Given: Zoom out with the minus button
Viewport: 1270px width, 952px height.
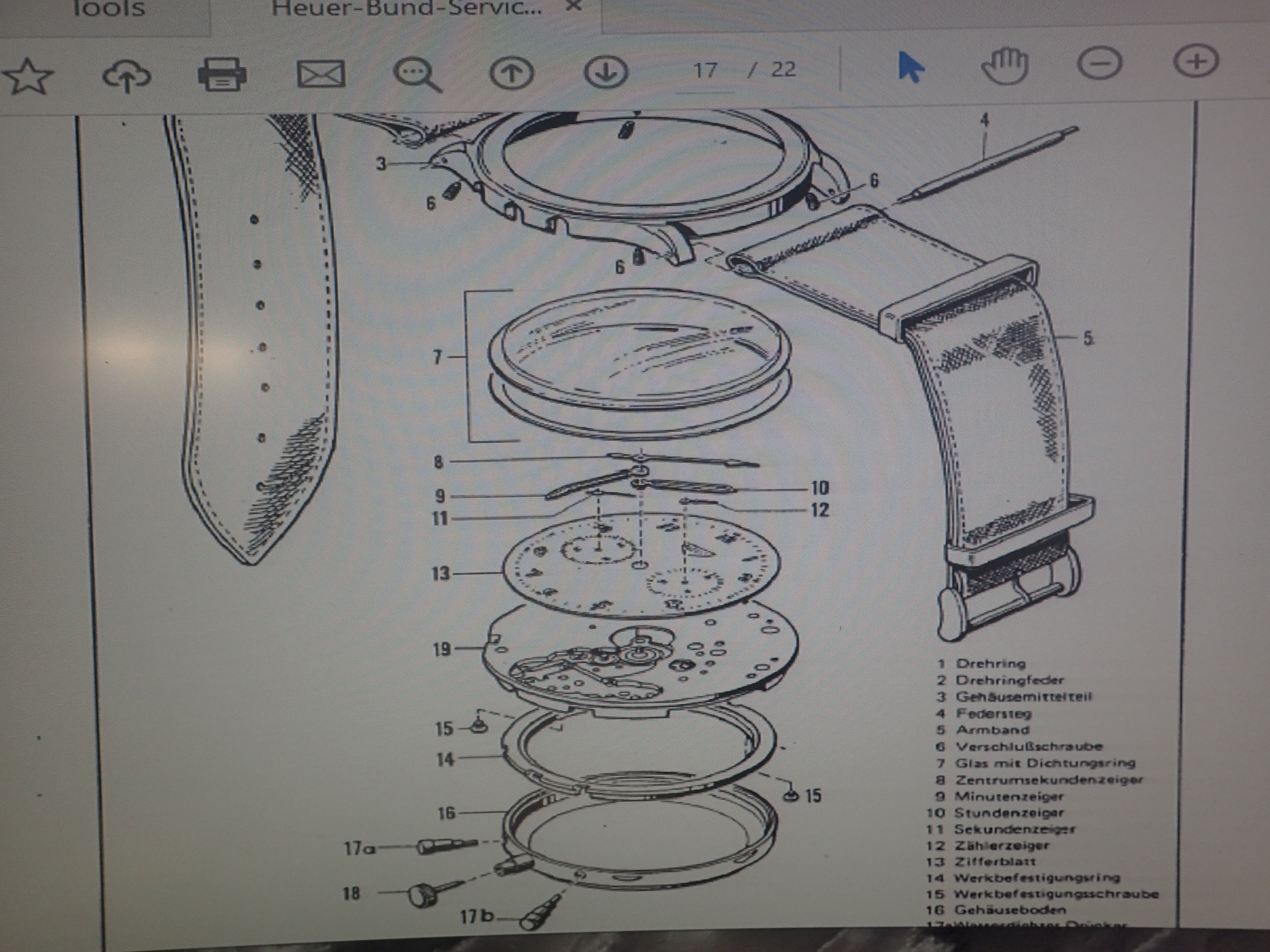Looking at the screenshot, I should click(1099, 63).
